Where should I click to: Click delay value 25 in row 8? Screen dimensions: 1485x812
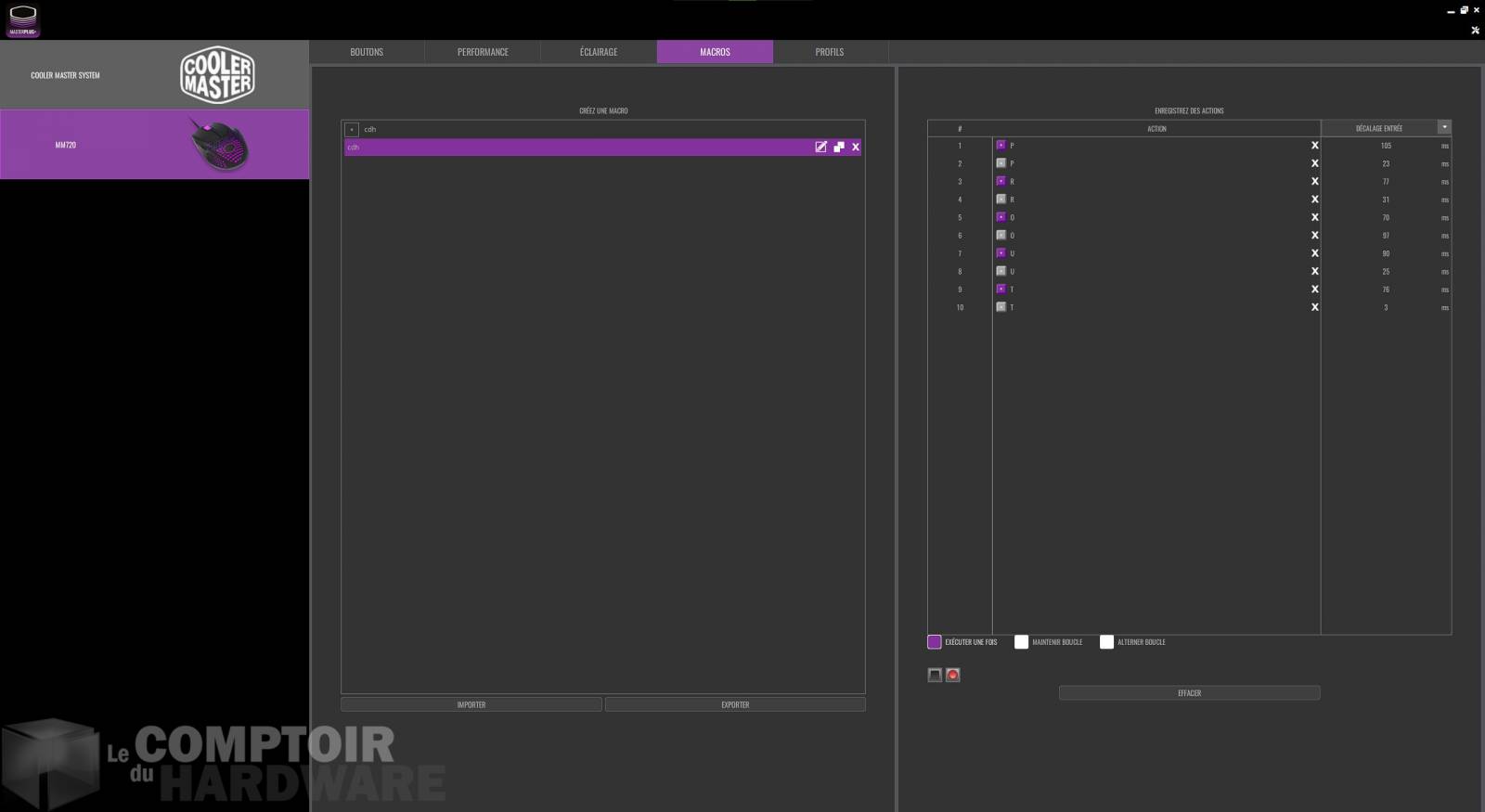point(1386,272)
